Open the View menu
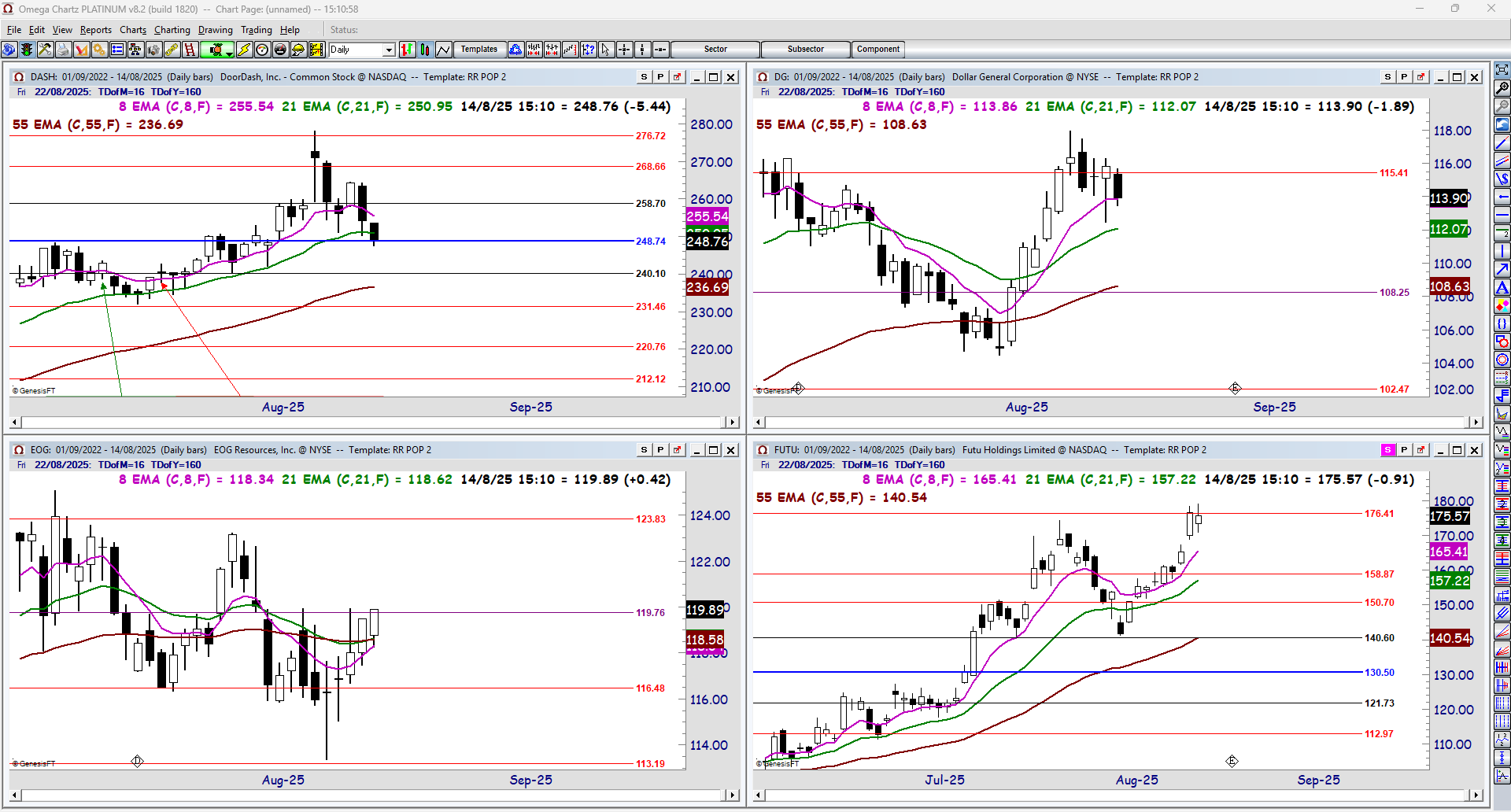 (62, 30)
